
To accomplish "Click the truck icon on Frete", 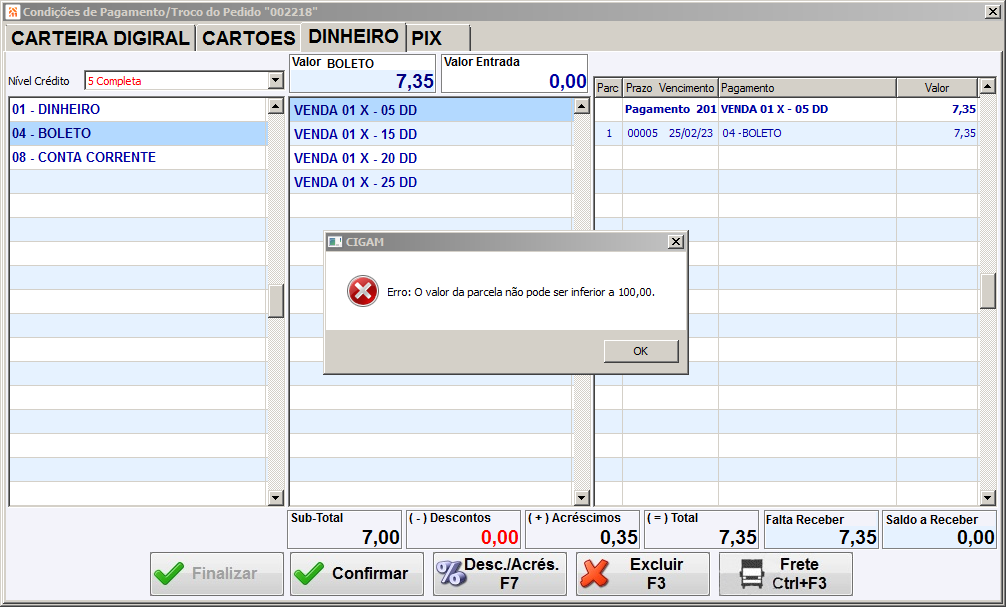I will 751,574.
